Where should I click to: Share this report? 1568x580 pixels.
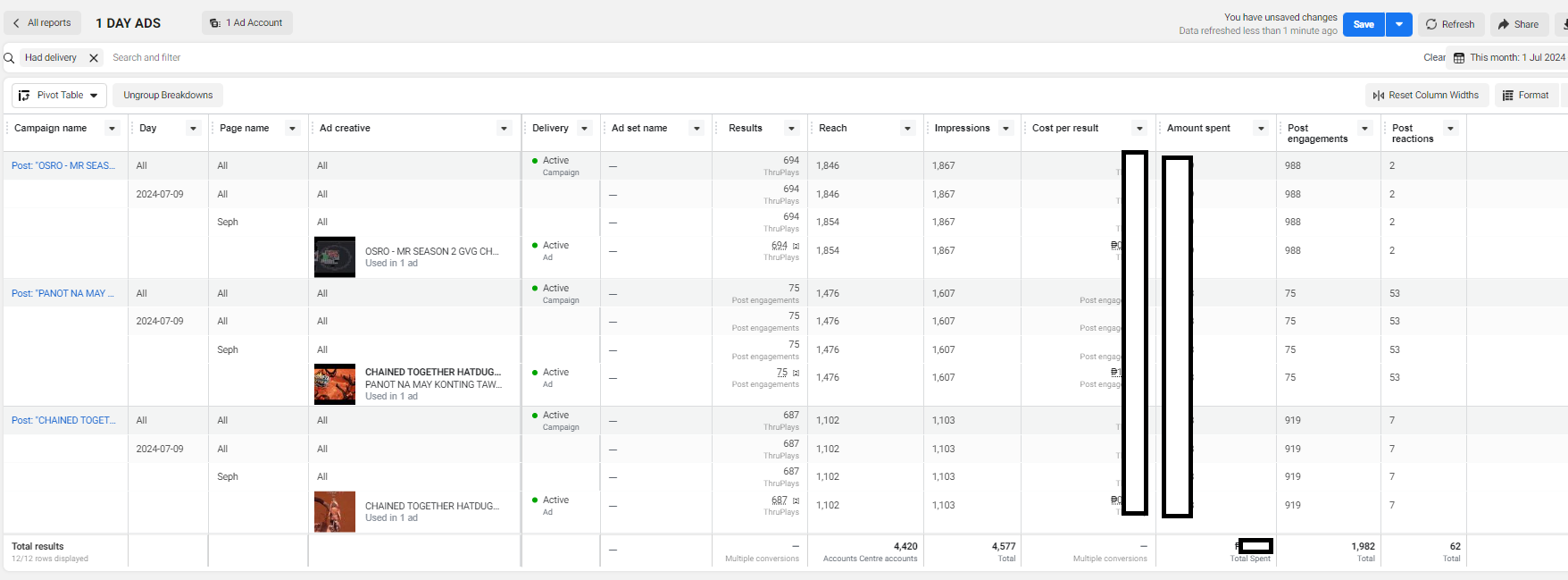[1518, 24]
